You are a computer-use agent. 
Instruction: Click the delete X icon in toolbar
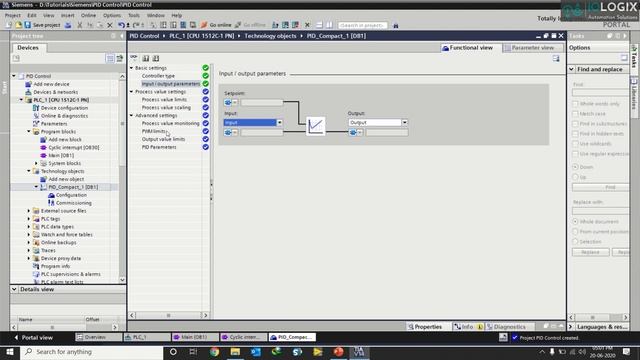point(110,25)
